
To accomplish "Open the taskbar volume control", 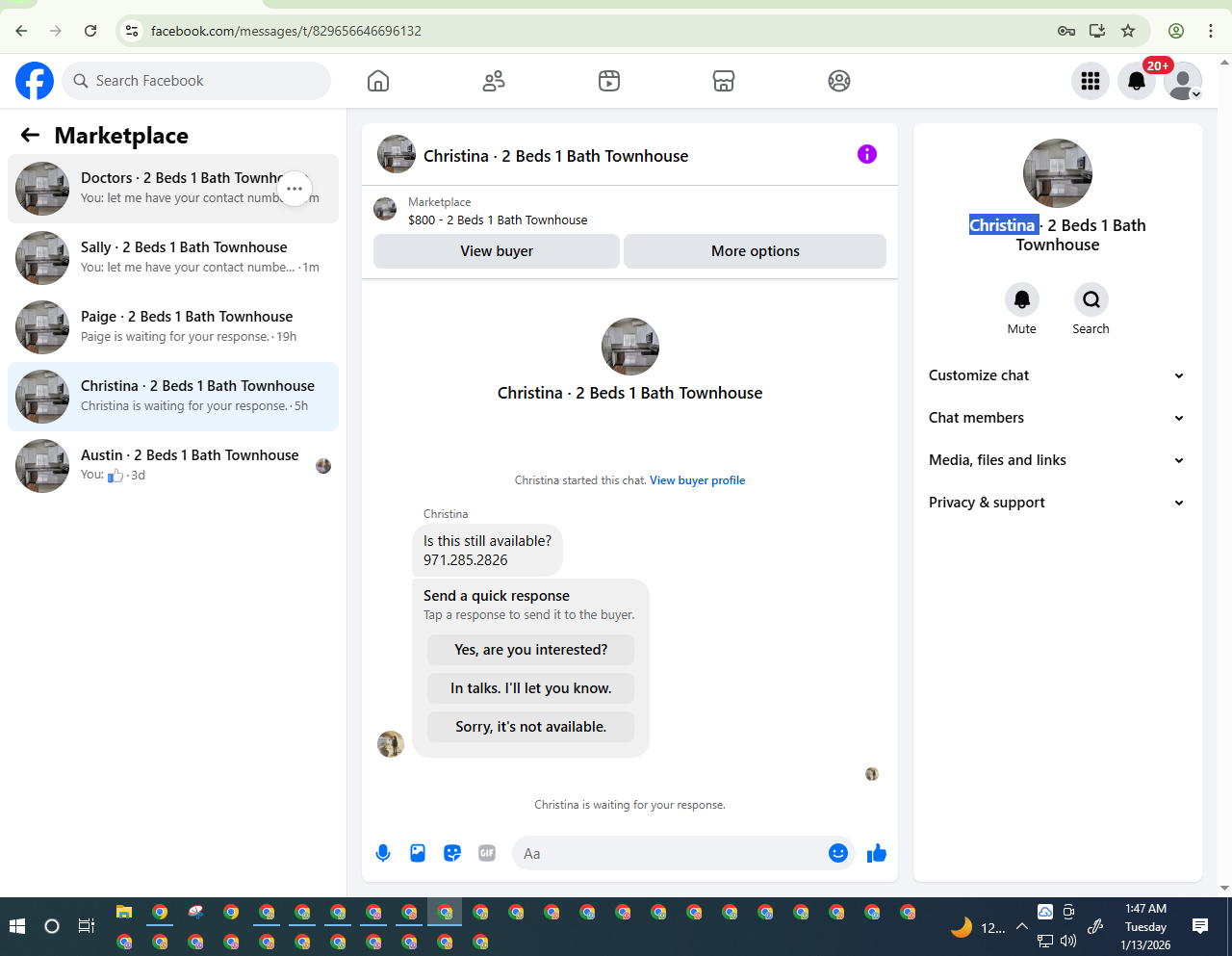I will click(x=1068, y=941).
